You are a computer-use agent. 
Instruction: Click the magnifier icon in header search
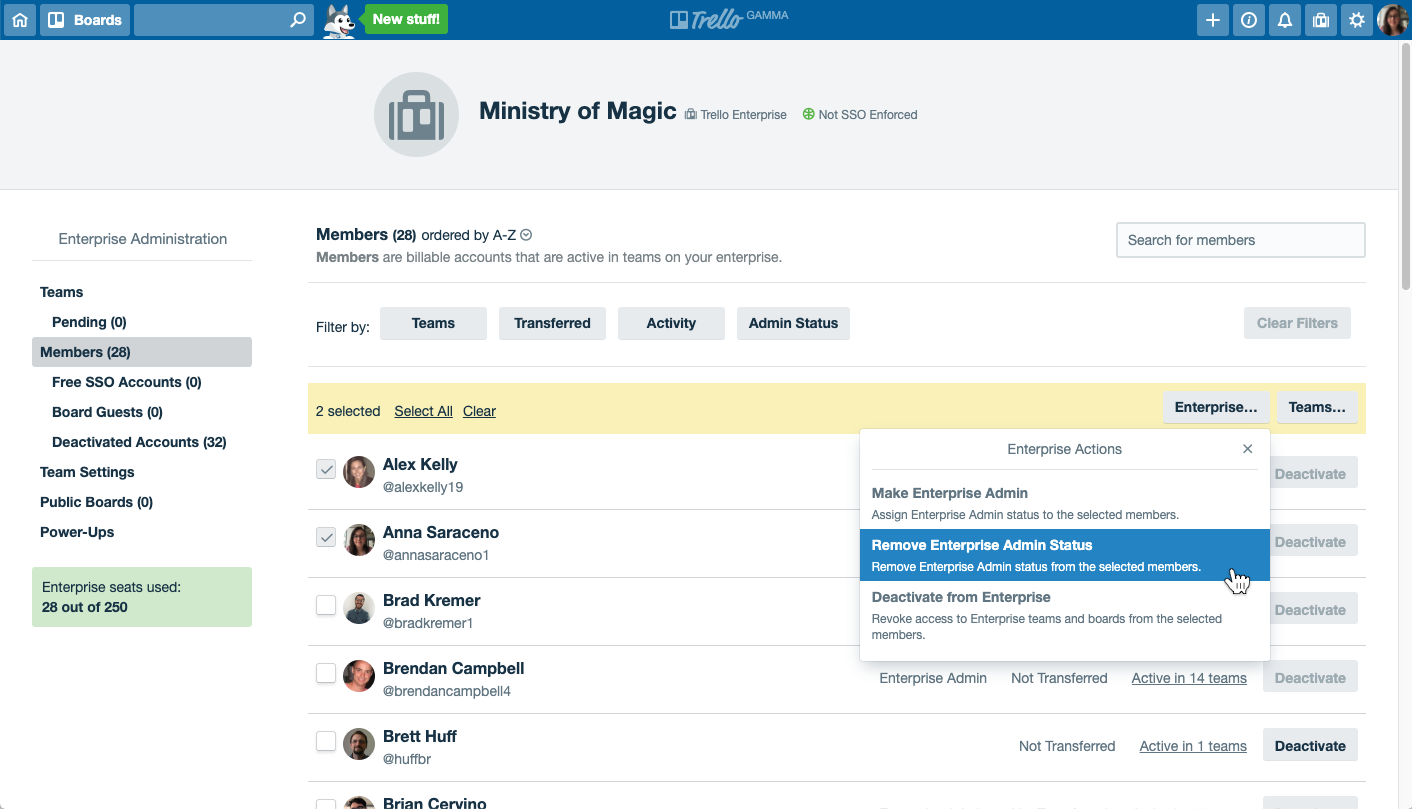[x=297, y=20]
